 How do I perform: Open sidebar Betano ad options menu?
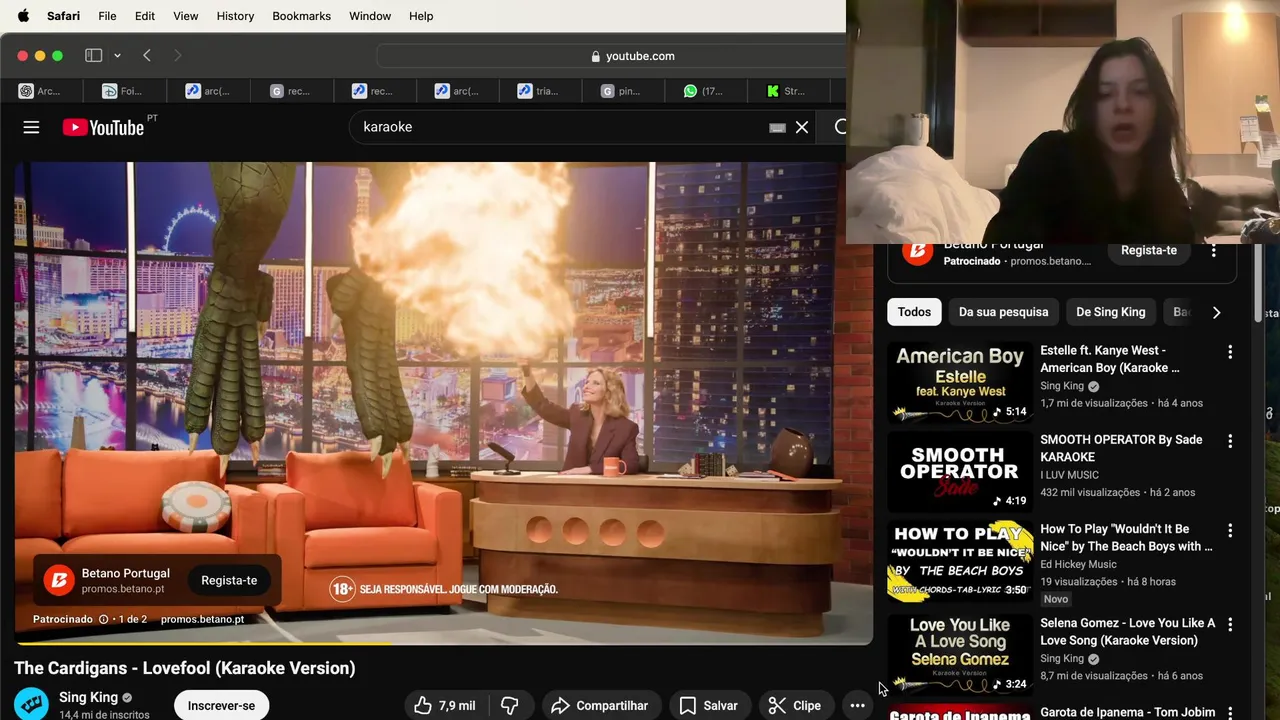point(1214,251)
